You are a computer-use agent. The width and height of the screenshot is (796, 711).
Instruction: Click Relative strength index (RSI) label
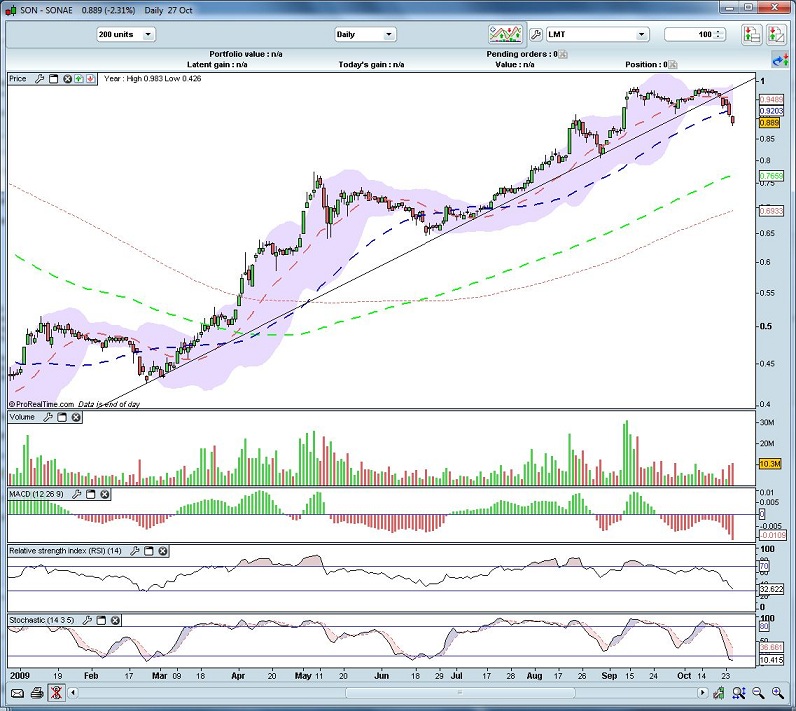pyautogui.click(x=65, y=551)
